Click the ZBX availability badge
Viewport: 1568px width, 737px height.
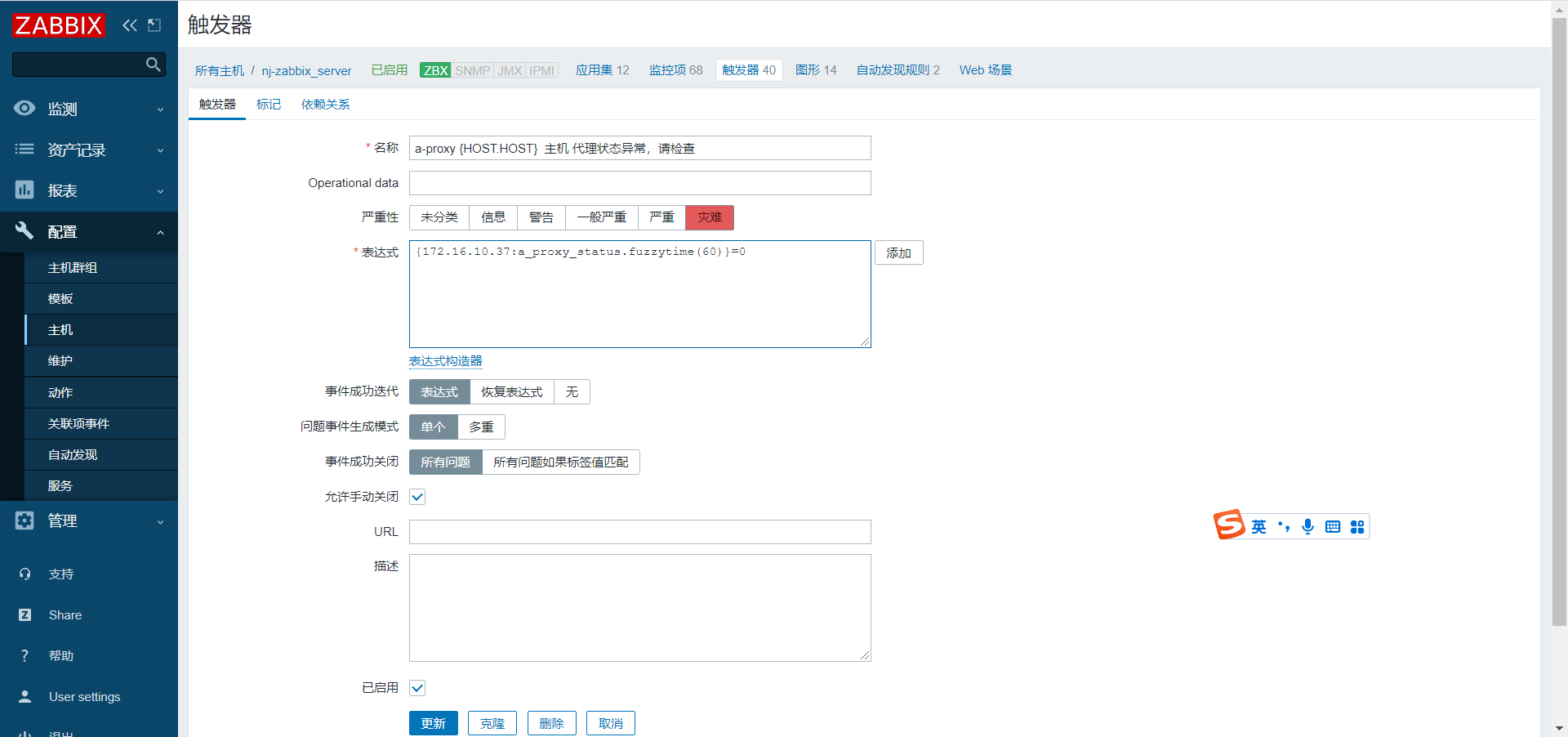435,70
